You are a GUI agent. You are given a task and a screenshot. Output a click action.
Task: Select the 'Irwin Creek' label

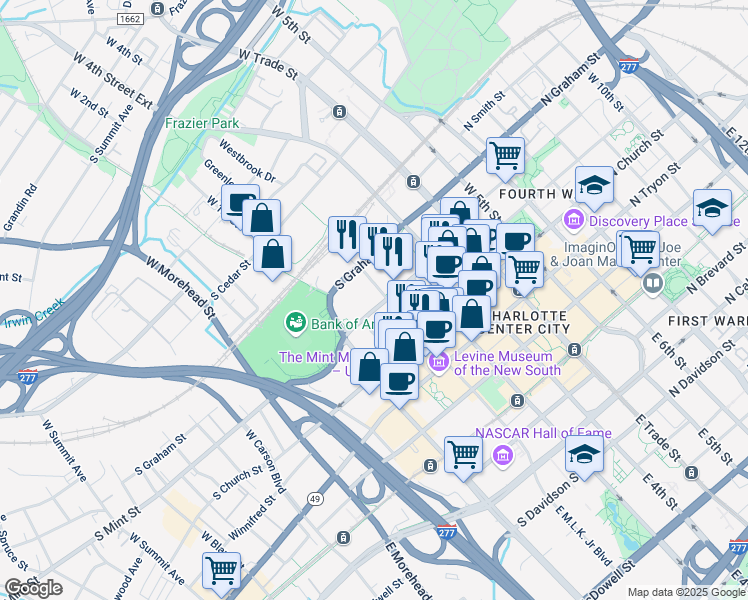click(34, 313)
